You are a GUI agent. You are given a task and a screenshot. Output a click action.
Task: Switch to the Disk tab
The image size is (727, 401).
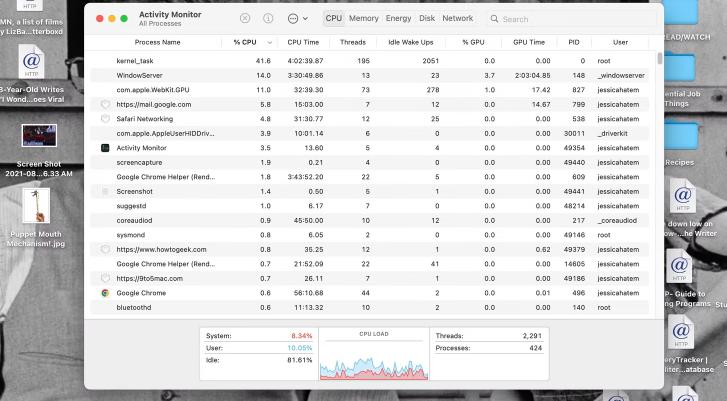(x=427, y=18)
